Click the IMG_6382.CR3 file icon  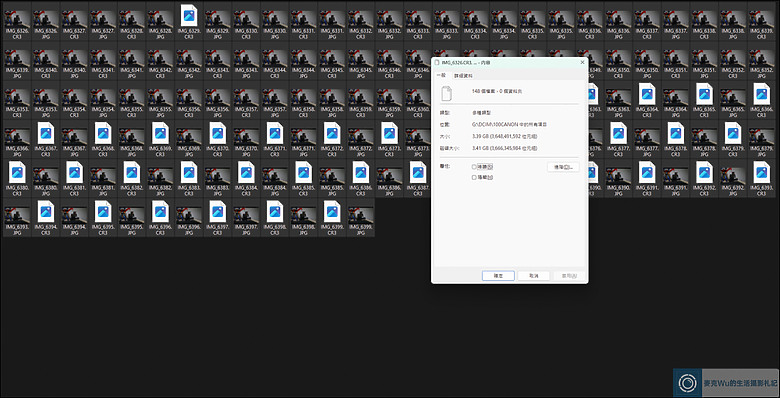(132, 172)
